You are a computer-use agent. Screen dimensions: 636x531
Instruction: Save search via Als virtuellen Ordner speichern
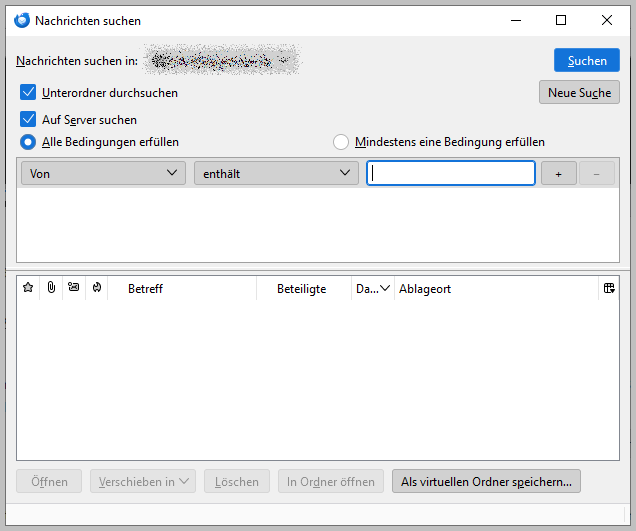(x=486, y=482)
